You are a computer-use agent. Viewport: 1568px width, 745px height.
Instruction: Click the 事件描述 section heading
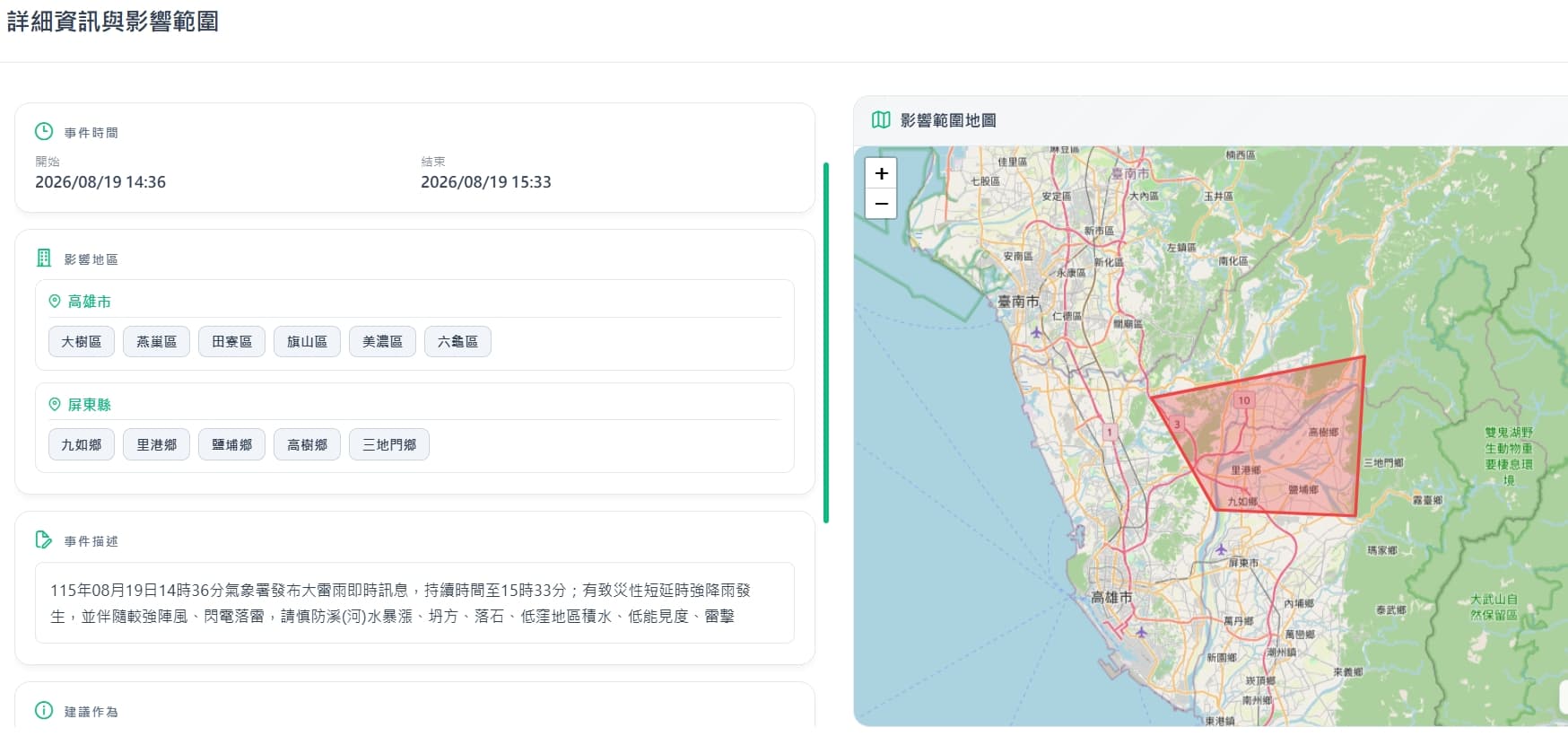(91, 541)
